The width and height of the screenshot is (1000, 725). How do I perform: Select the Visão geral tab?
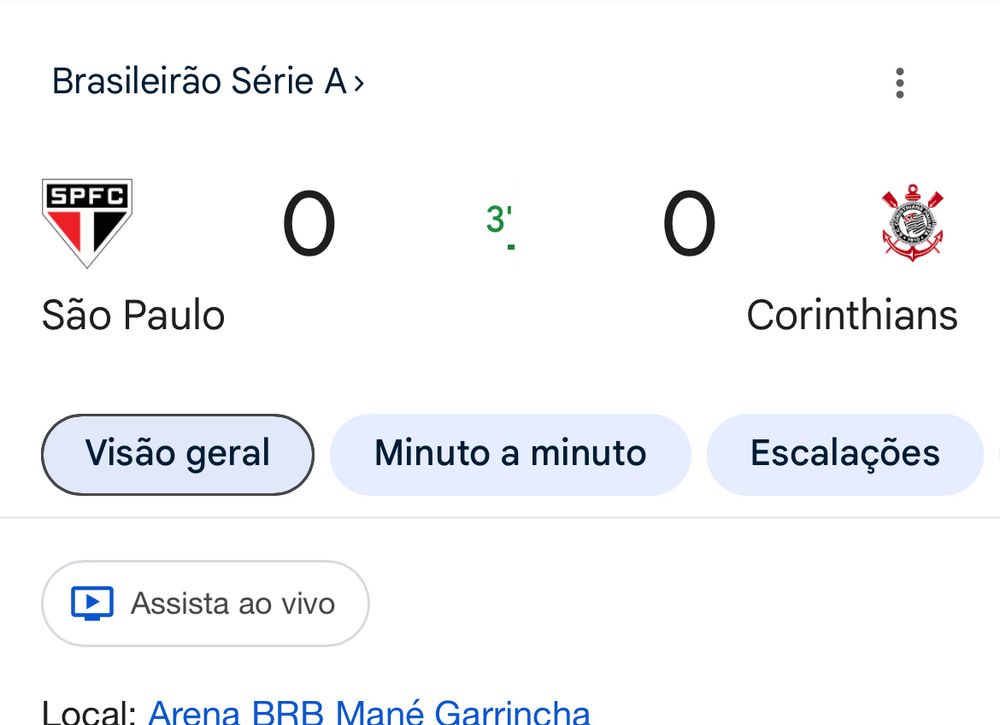click(x=177, y=454)
